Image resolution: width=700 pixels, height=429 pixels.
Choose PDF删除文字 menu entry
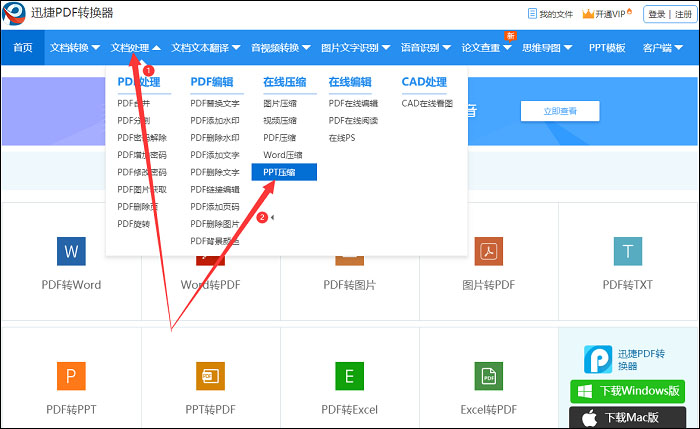(x=215, y=172)
